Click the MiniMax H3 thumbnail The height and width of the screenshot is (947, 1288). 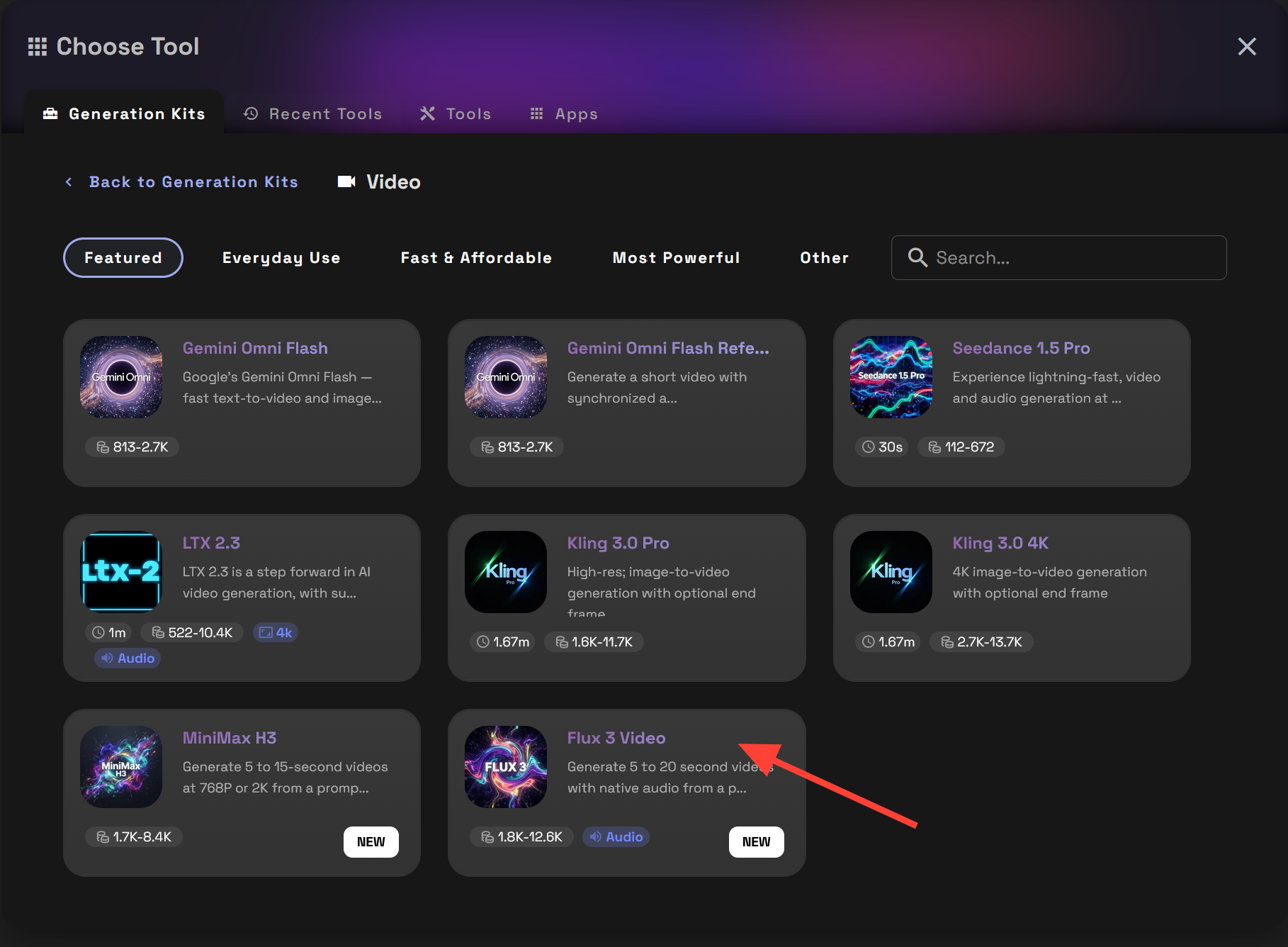121,767
